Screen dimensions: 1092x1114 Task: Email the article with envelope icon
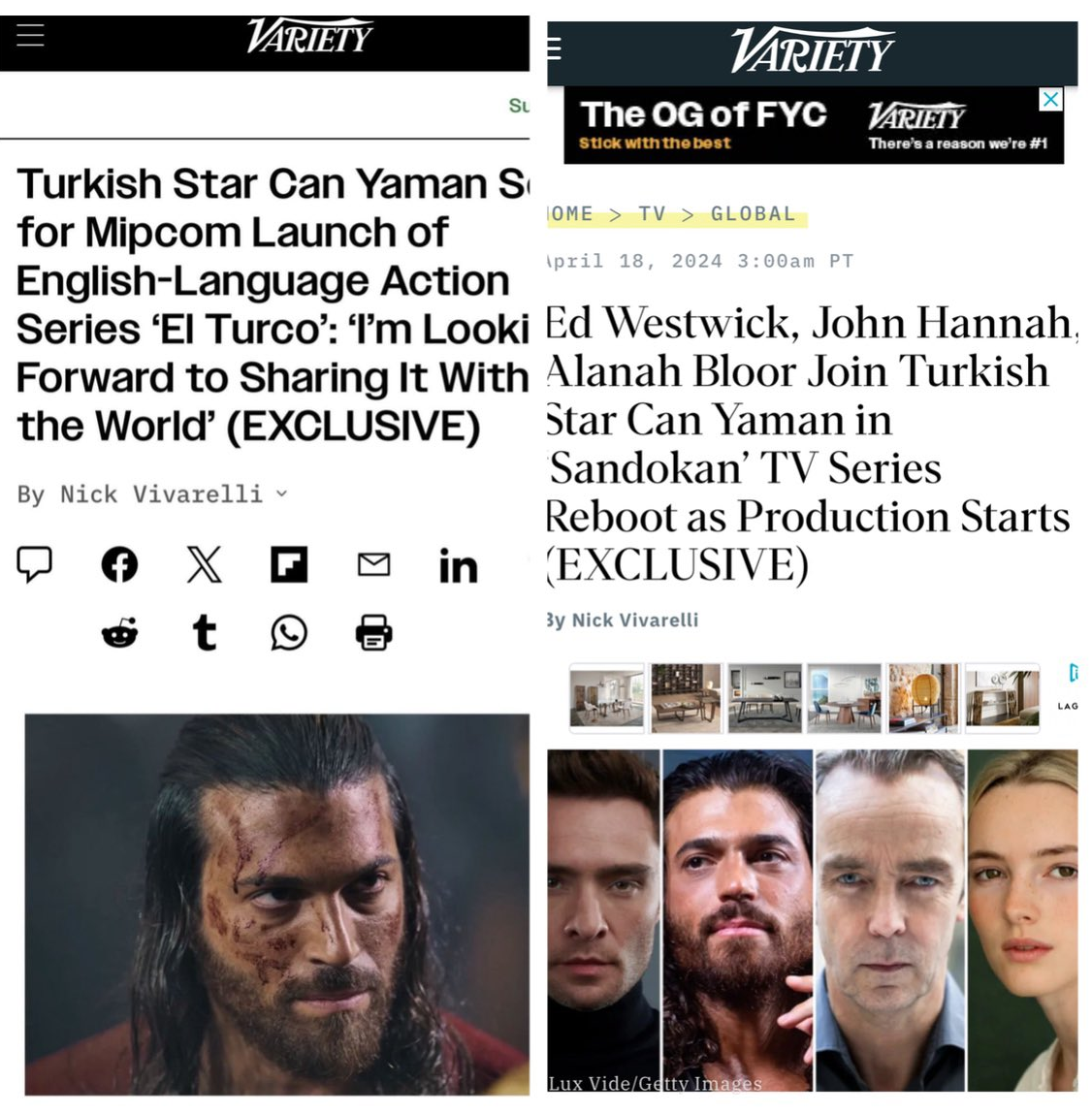pyautogui.click(x=373, y=565)
